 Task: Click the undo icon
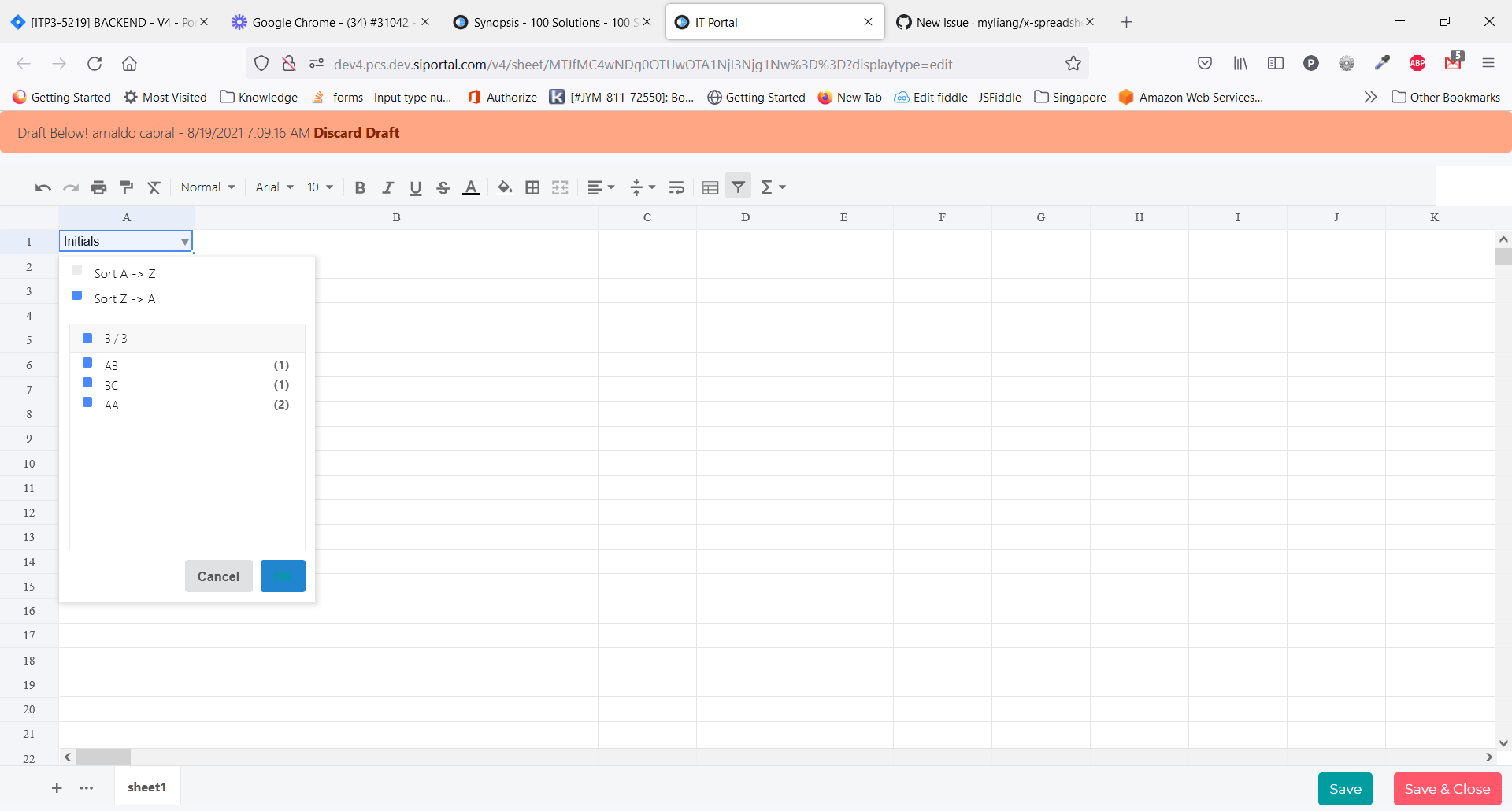click(x=42, y=187)
